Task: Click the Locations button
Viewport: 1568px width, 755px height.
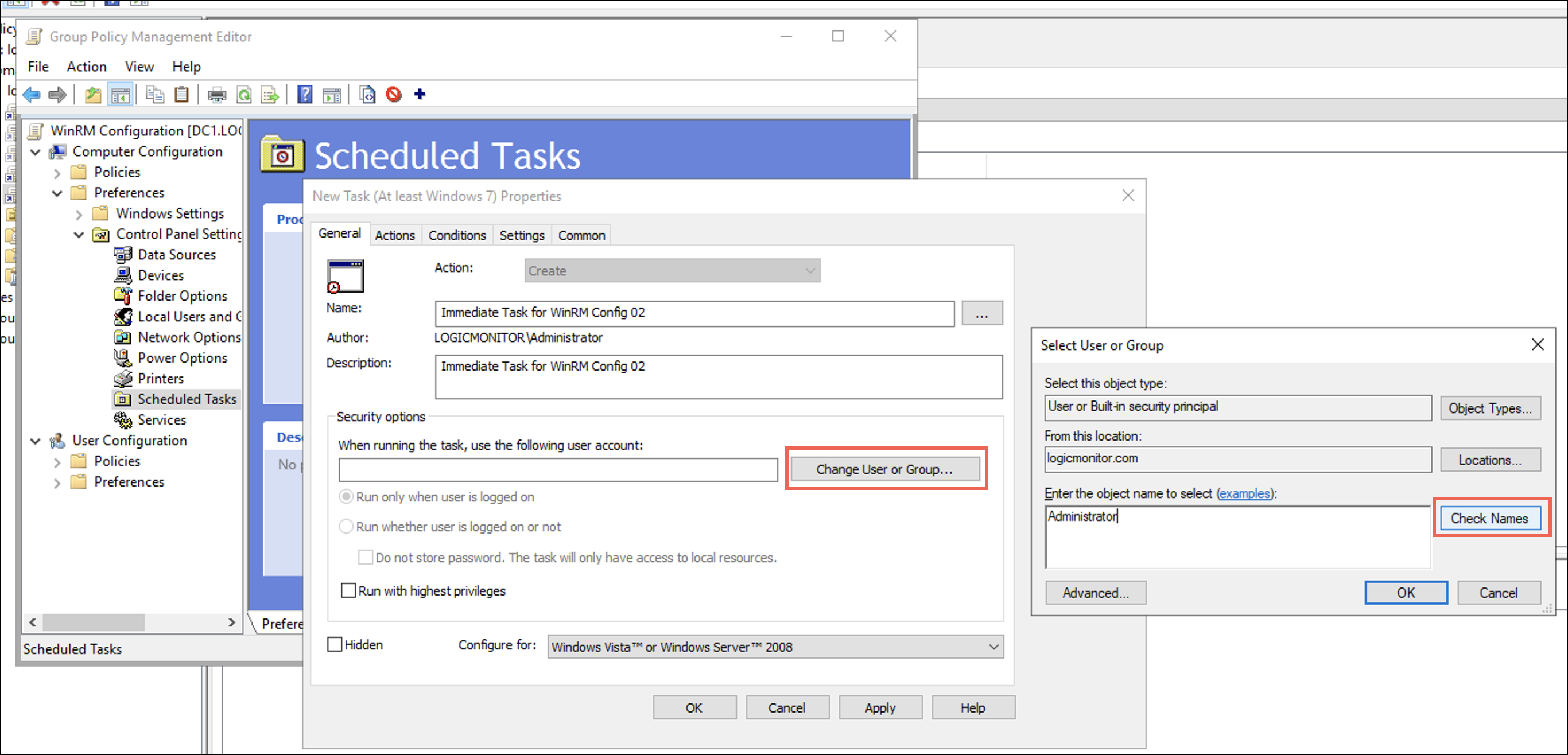Action: (1490, 460)
